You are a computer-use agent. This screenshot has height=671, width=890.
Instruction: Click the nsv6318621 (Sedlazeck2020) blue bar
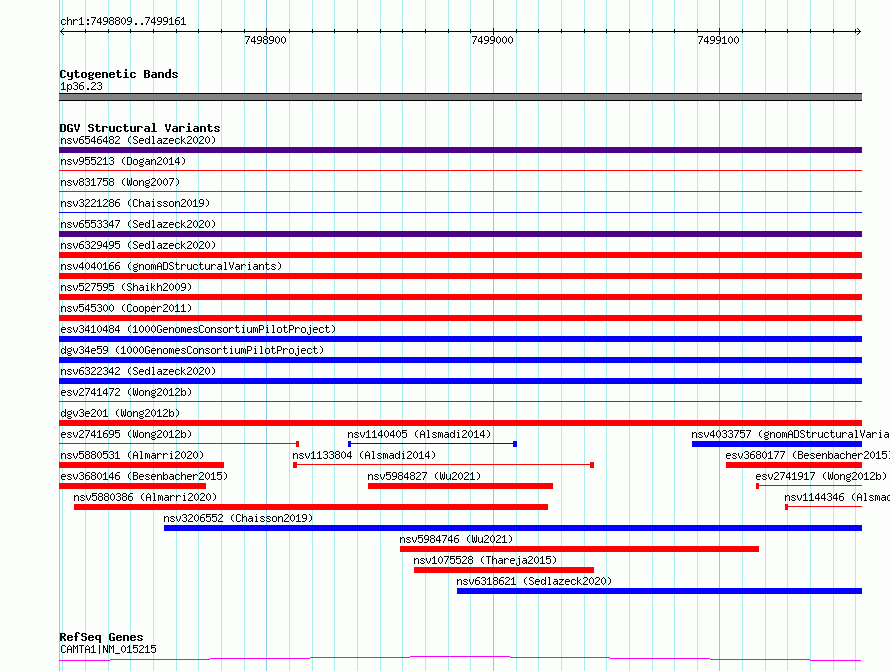point(660,591)
